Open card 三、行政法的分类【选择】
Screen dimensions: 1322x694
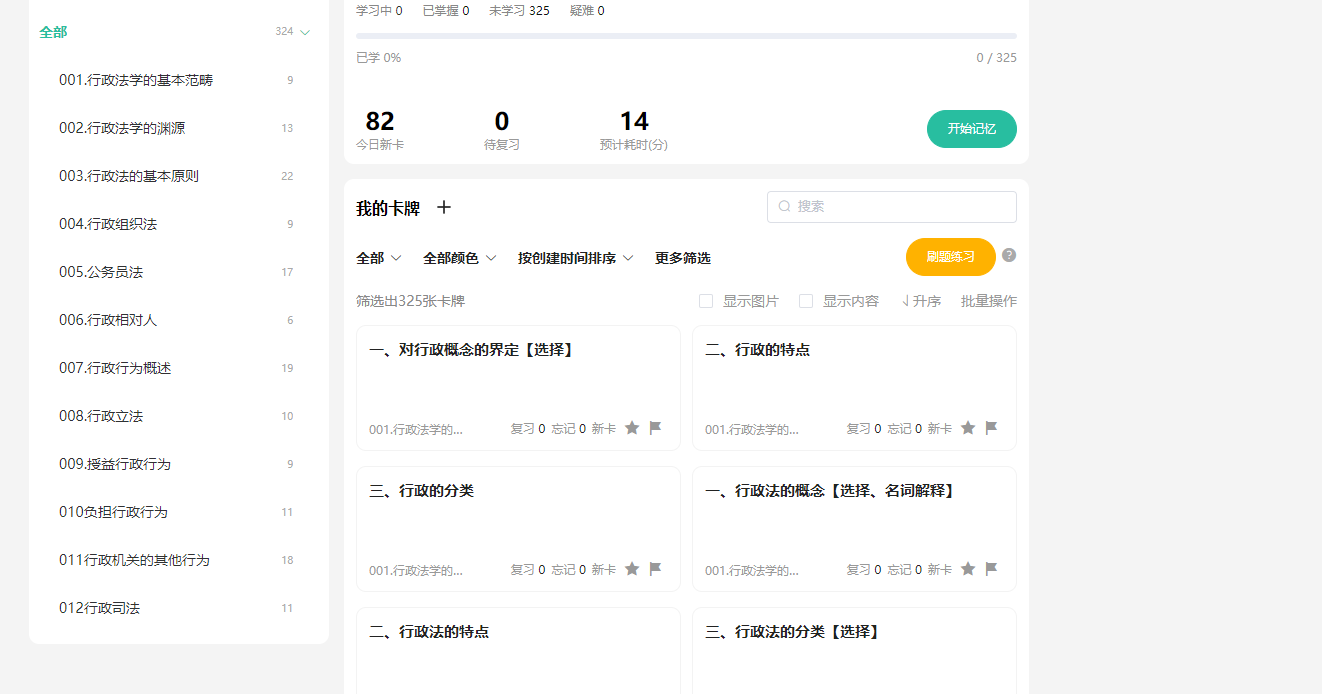(x=854, y=650)
